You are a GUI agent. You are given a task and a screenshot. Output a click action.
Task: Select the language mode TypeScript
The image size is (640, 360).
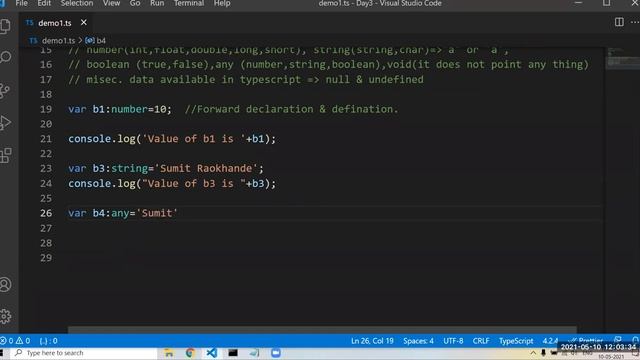point(516,340)
